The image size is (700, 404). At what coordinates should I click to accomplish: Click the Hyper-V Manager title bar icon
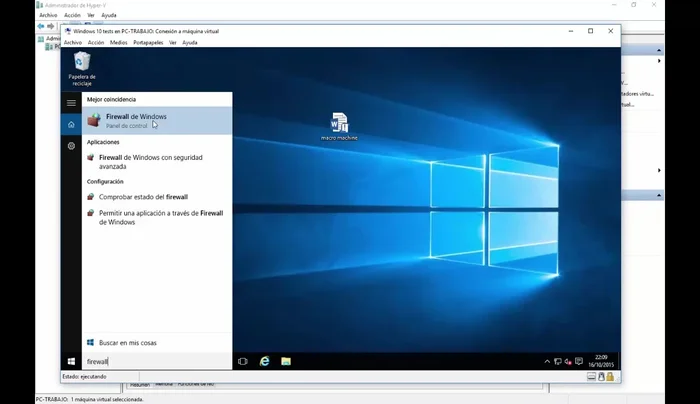tap(40, 5)
